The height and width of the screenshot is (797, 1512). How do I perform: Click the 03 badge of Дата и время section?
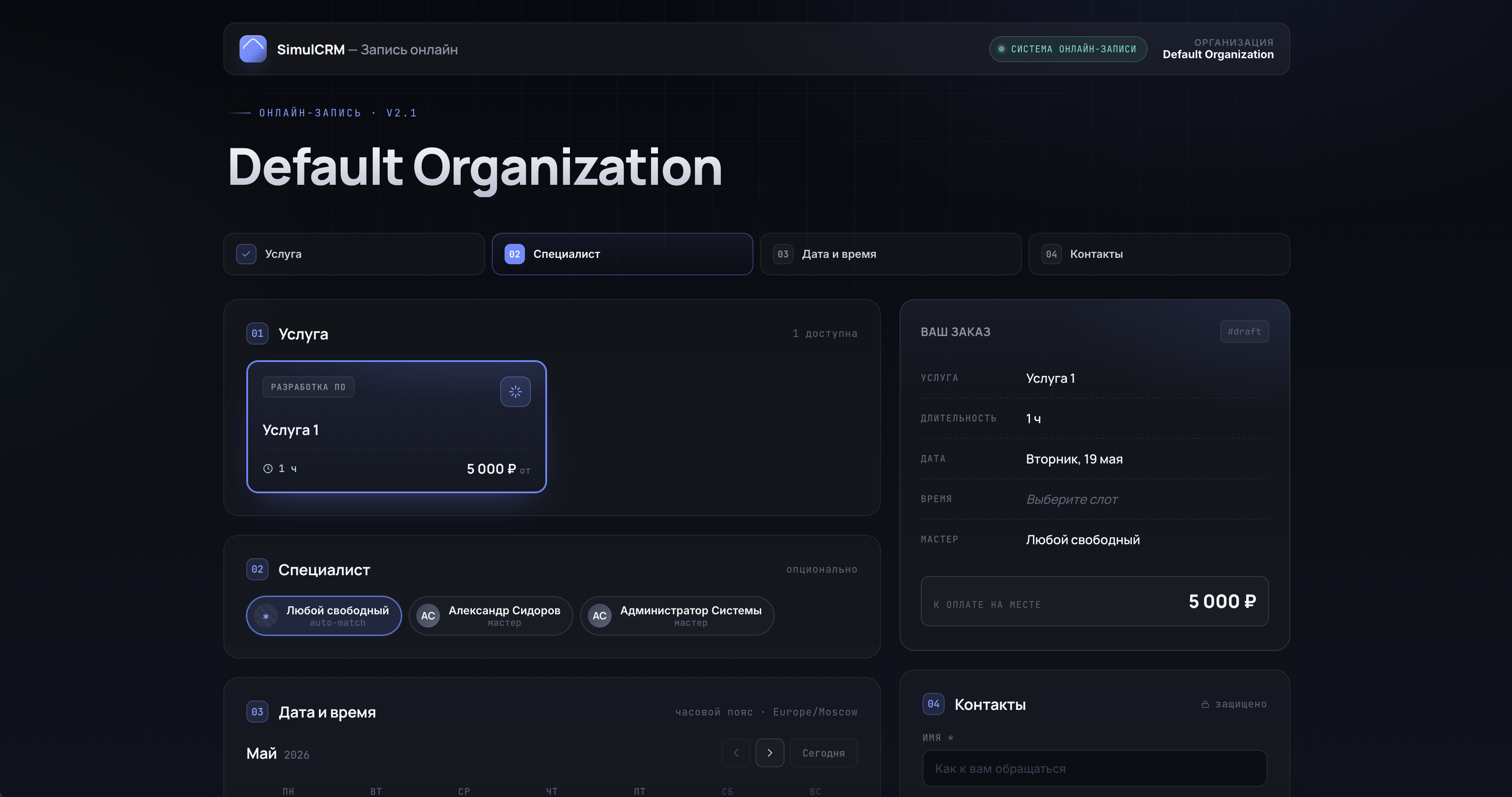click(257, 712)
